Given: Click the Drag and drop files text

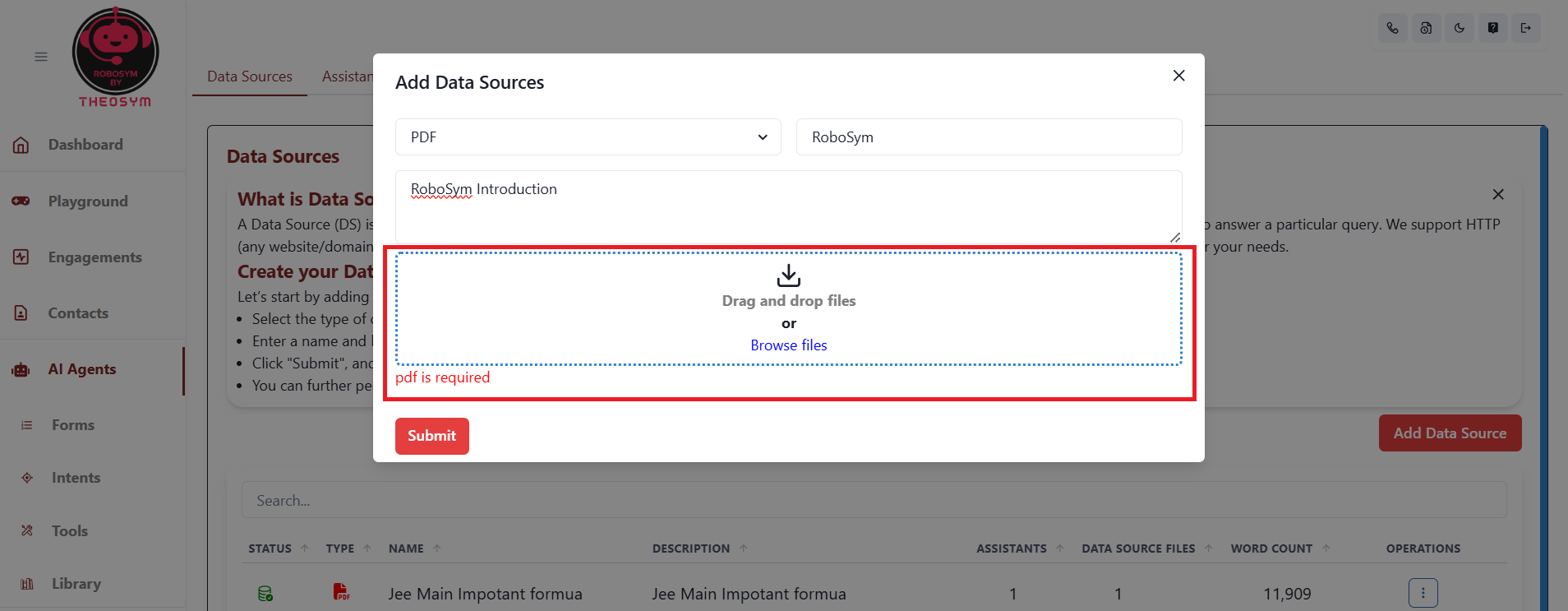Looking at the screenshot, I should (789, 301).
